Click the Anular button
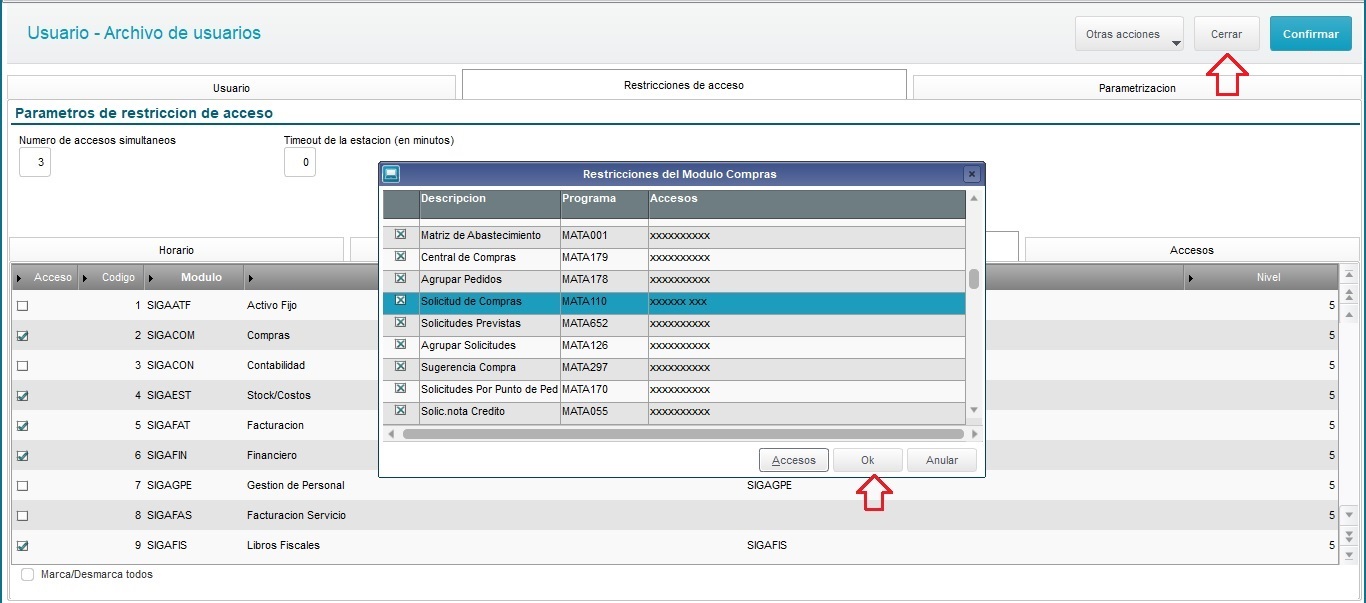 [x=942, y=460]
